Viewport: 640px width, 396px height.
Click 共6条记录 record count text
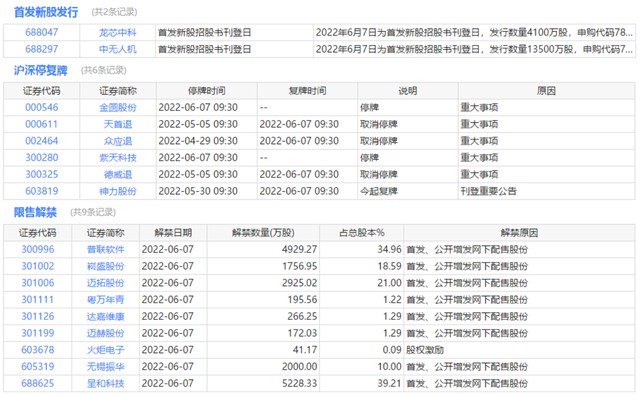point(104,70)
